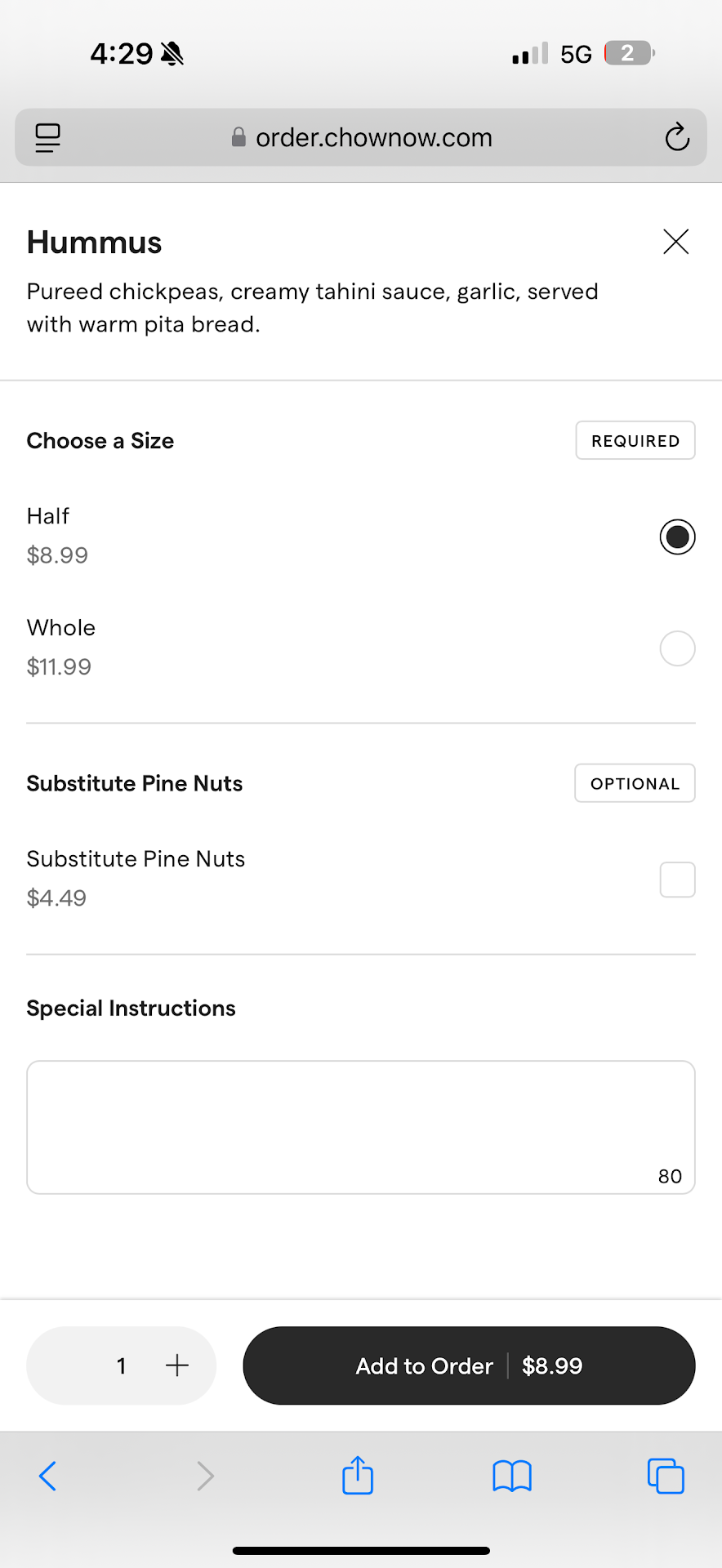This screenshot has width=722, height=1568.
Task: Show Safari open tabs
Action: (666, 1476)
